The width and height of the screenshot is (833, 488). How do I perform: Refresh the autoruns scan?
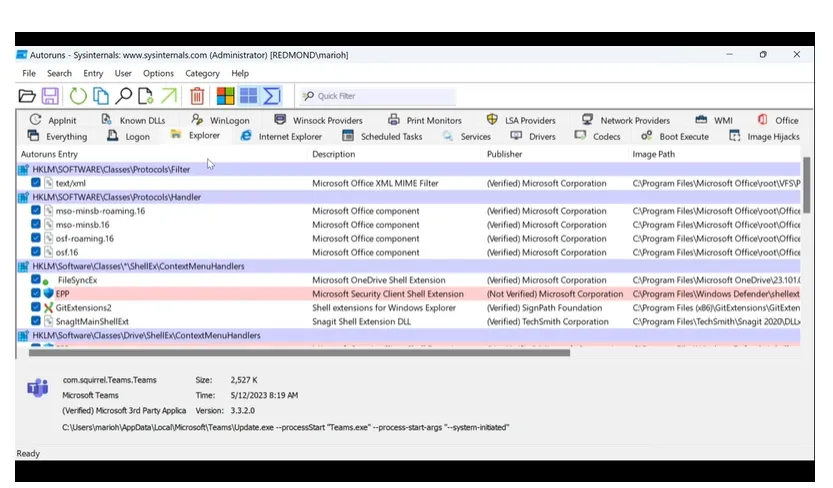pyautogui.click(x=78, y=96)
